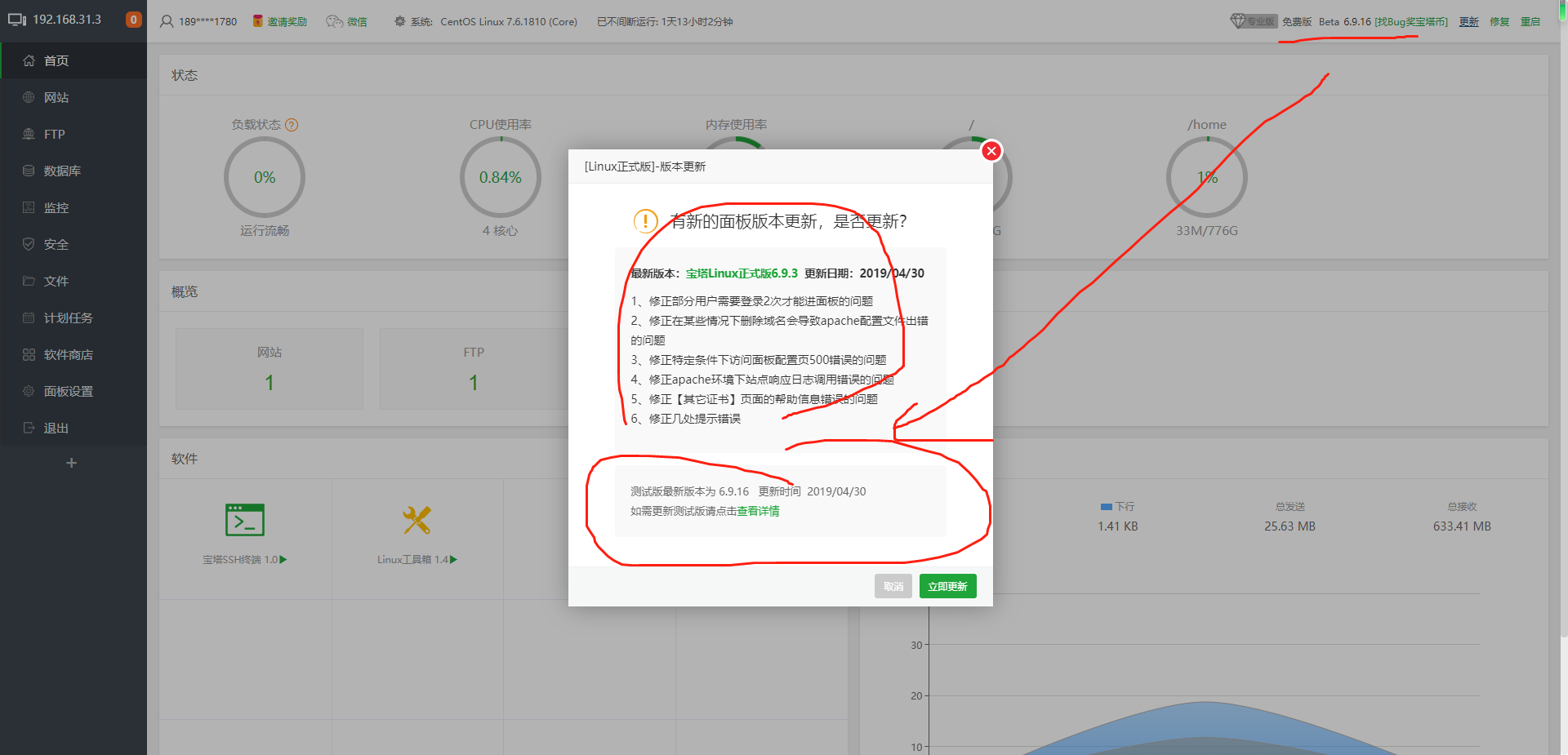Open the 查看详情 beta details link
The width and height of the screenshot is (1568, 755).
pyautogui.click(x=758, y=511)
